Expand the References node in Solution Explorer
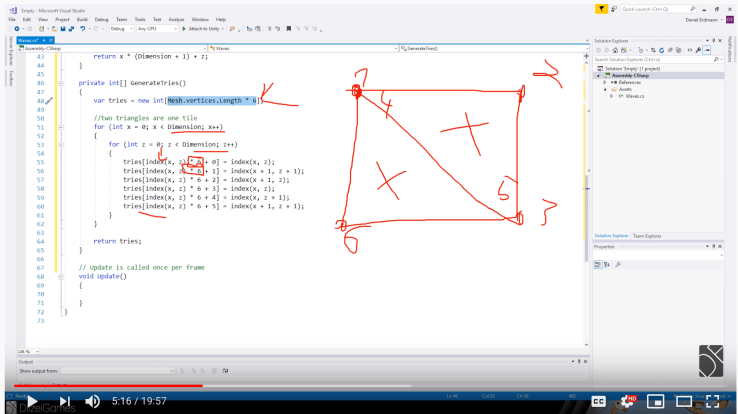The image size is (738, 414). pyautogui.click(x=604, y=82)
